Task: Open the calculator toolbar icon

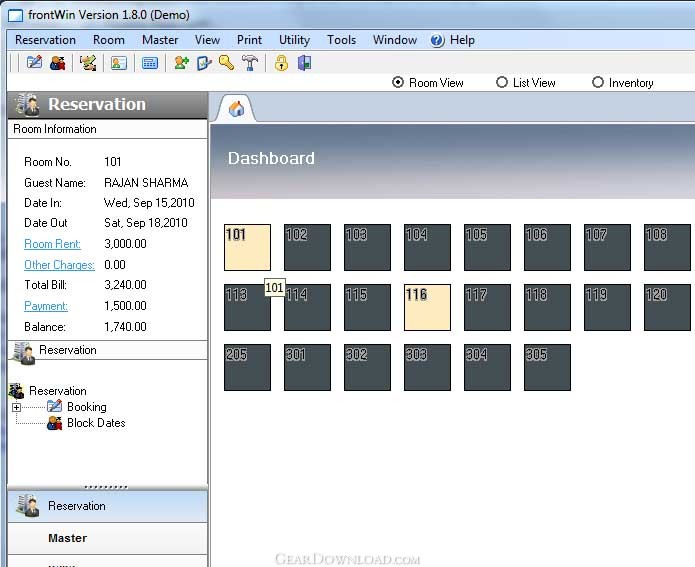Action: point(149,63)
